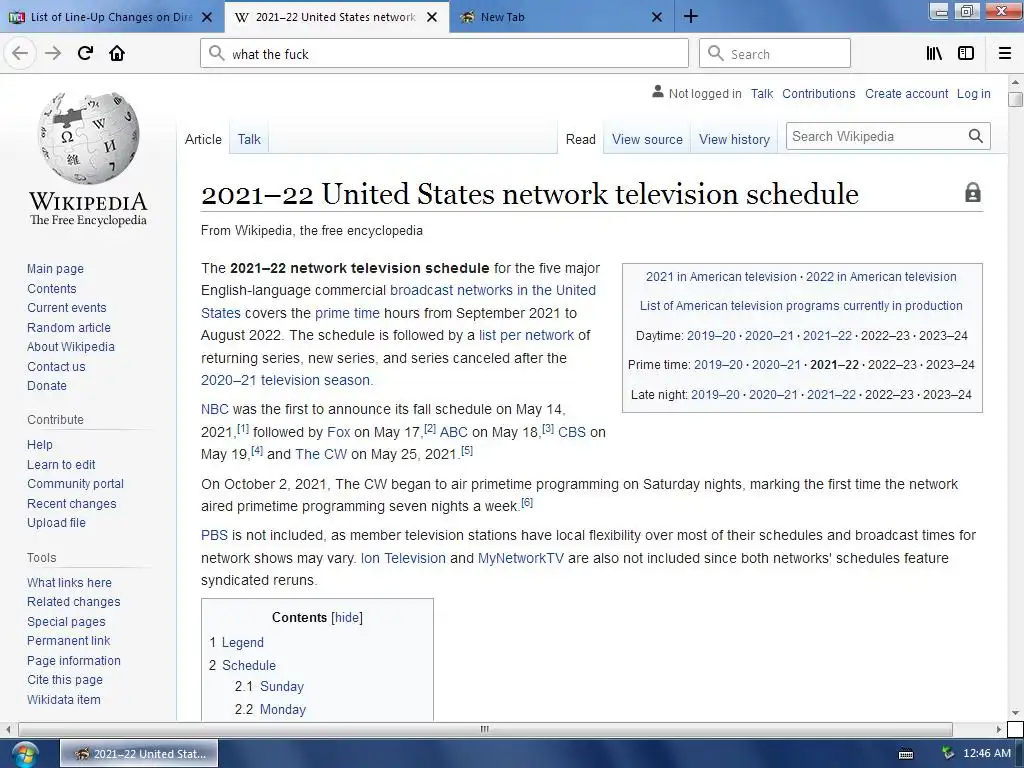The width and height of the screenshot is (1024, 768).
Task: Jump to the 2.2 Monday contents entry
Action: tap(270, 709)
